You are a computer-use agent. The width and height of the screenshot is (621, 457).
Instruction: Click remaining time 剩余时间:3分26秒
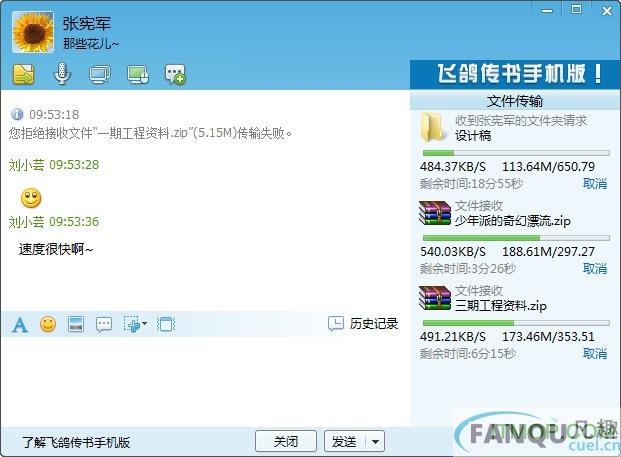468,269
